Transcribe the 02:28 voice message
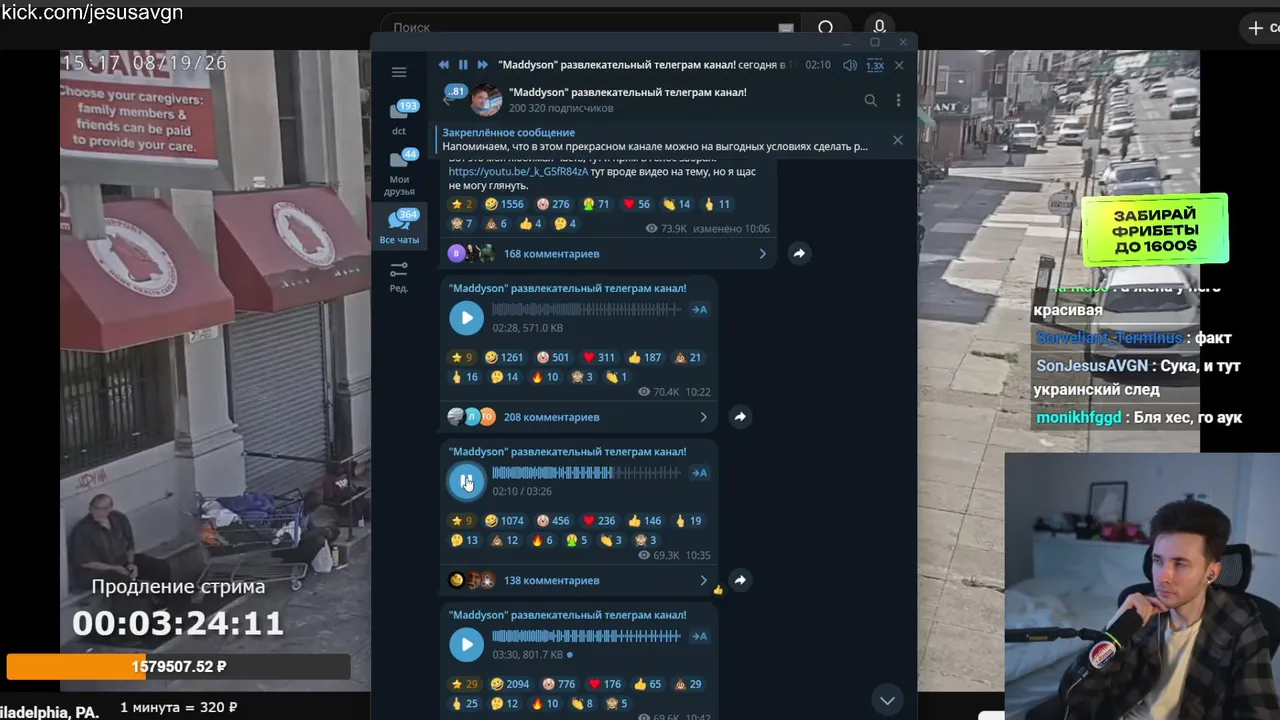The height and width of the screenshot is (720, 1280). click(x=700, y=310)
